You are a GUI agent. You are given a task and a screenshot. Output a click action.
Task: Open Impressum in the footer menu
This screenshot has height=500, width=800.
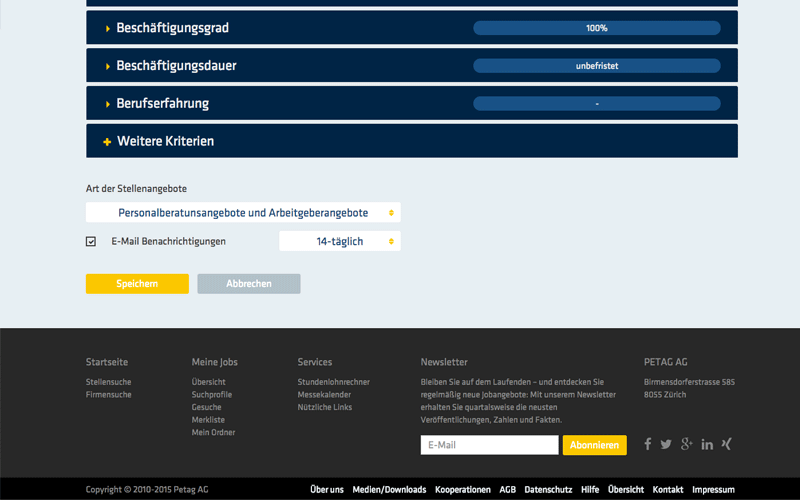tap(713, 490)
